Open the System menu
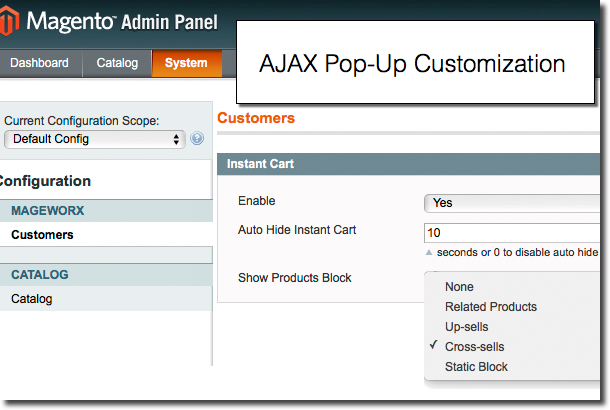The width and height of the screenshot is (610, 410). pyautogui.click(x=186, y=63)
